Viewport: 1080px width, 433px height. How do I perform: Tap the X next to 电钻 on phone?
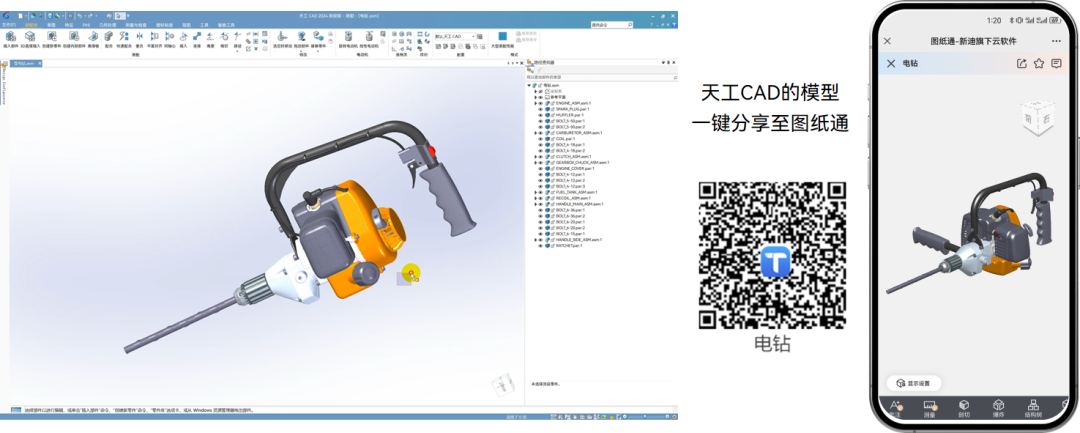(x=891, y=63)
